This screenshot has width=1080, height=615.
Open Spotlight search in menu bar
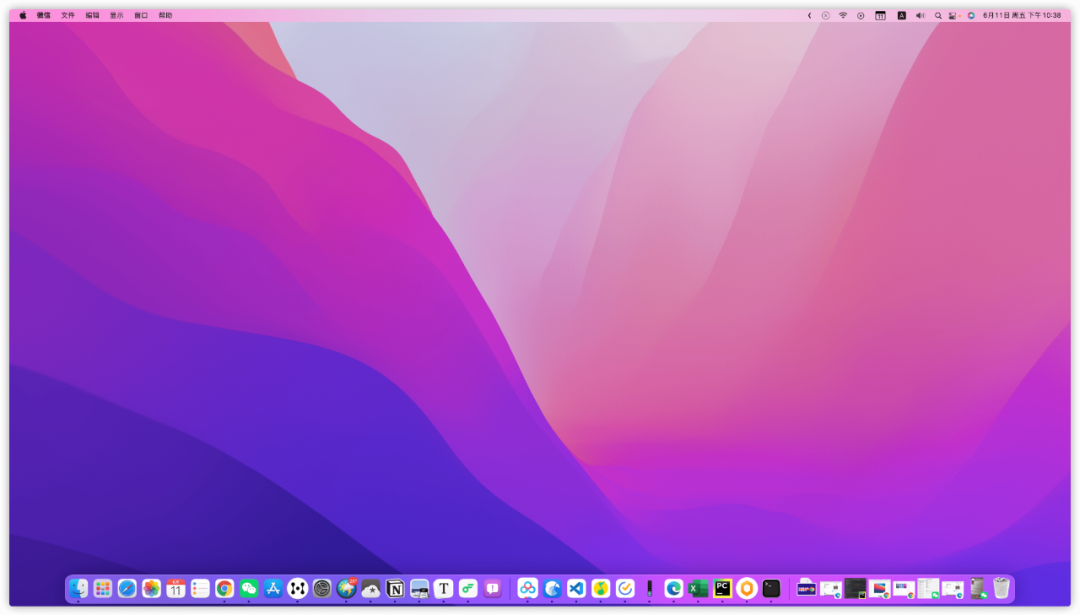pos(937,15)
